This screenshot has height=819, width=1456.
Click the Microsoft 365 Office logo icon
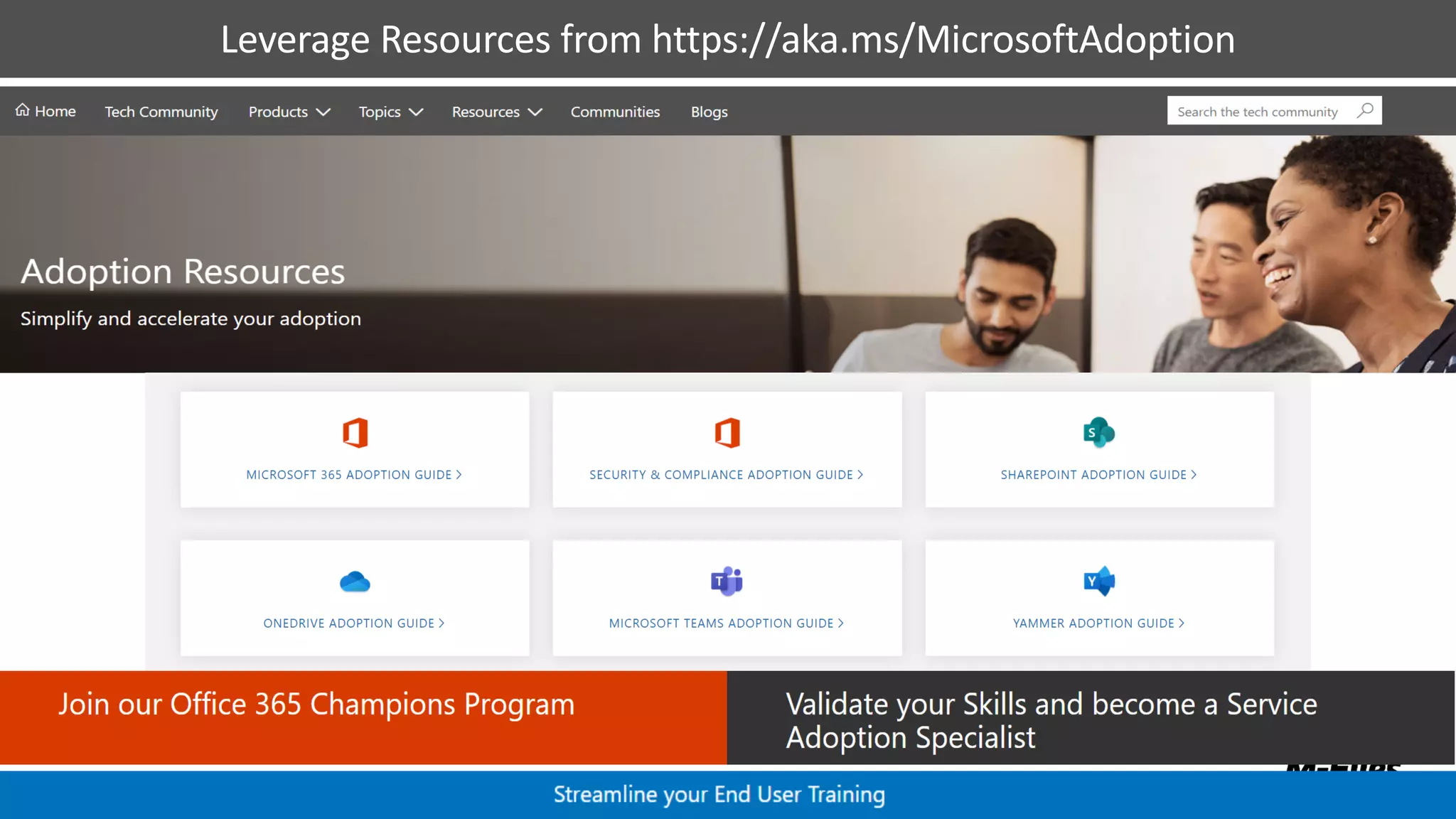point(355,433)
